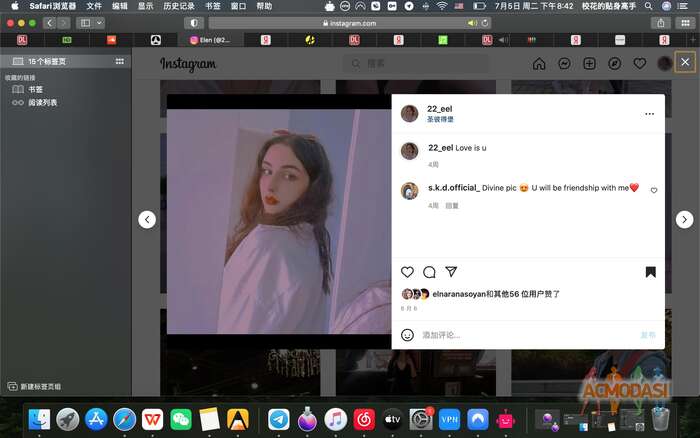The height and width of the screenshot is (438, 700).
Task: Share the post via paper plane icon
Action: pos(451,272)
